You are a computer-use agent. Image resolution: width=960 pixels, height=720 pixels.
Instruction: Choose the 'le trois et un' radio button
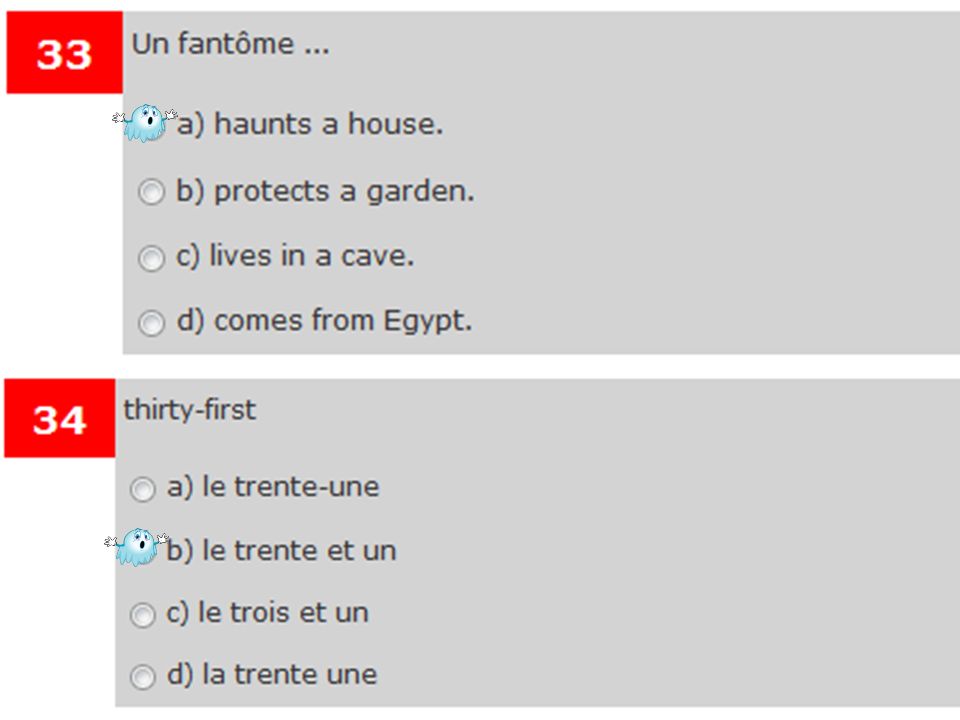(143, 615)
